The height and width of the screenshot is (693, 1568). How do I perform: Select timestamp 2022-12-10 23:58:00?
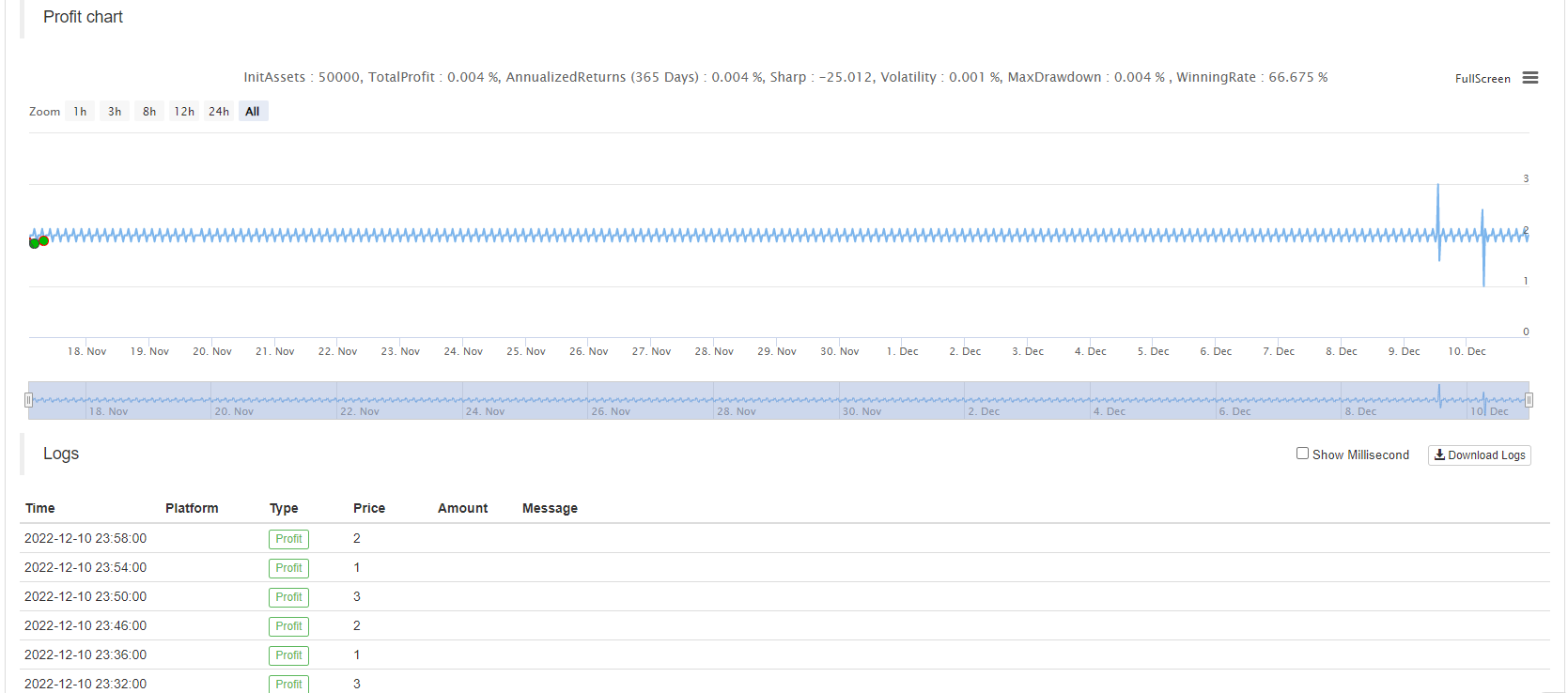click(85, 538)
